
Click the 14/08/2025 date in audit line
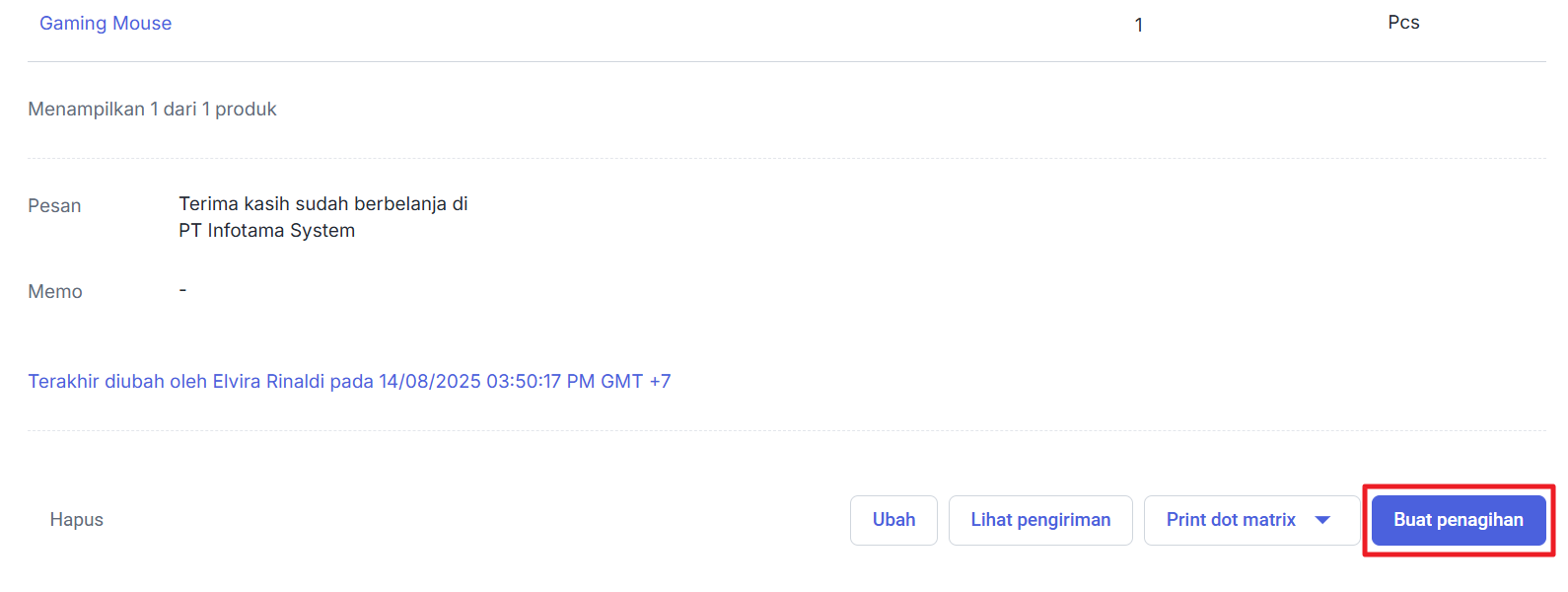(429, 382)
